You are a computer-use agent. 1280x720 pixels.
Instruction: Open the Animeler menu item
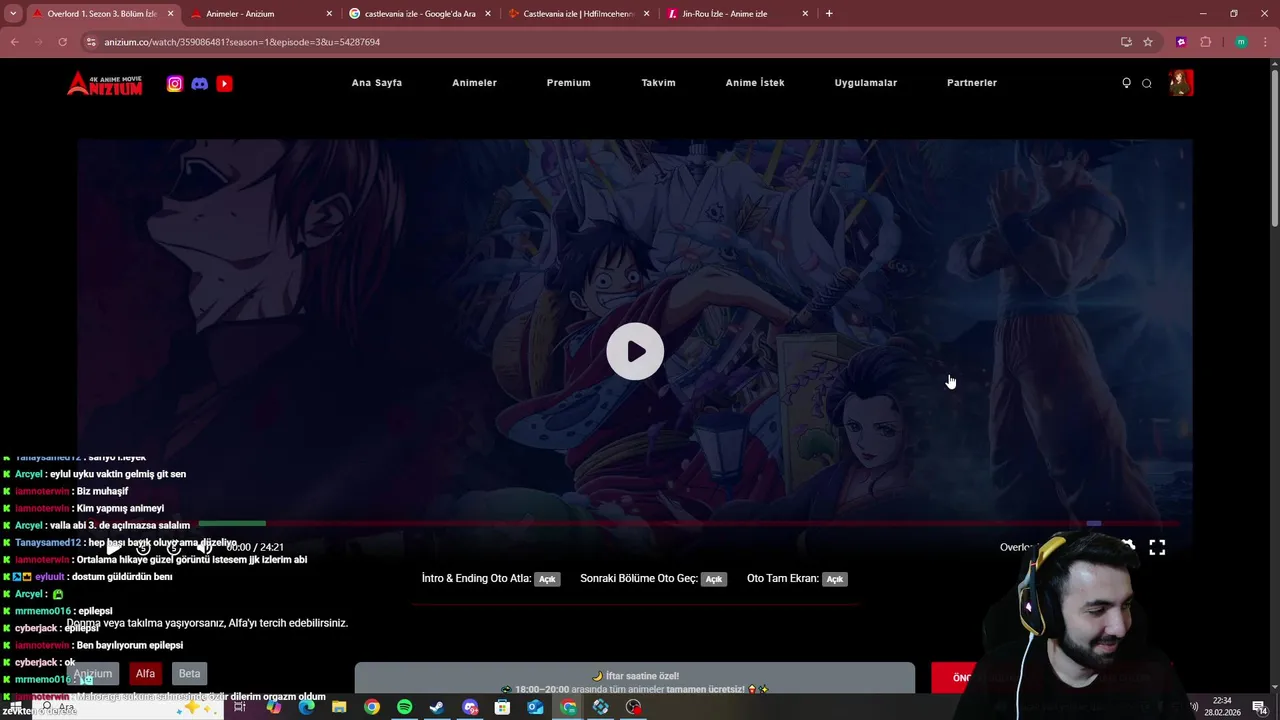tap(474, 83)
